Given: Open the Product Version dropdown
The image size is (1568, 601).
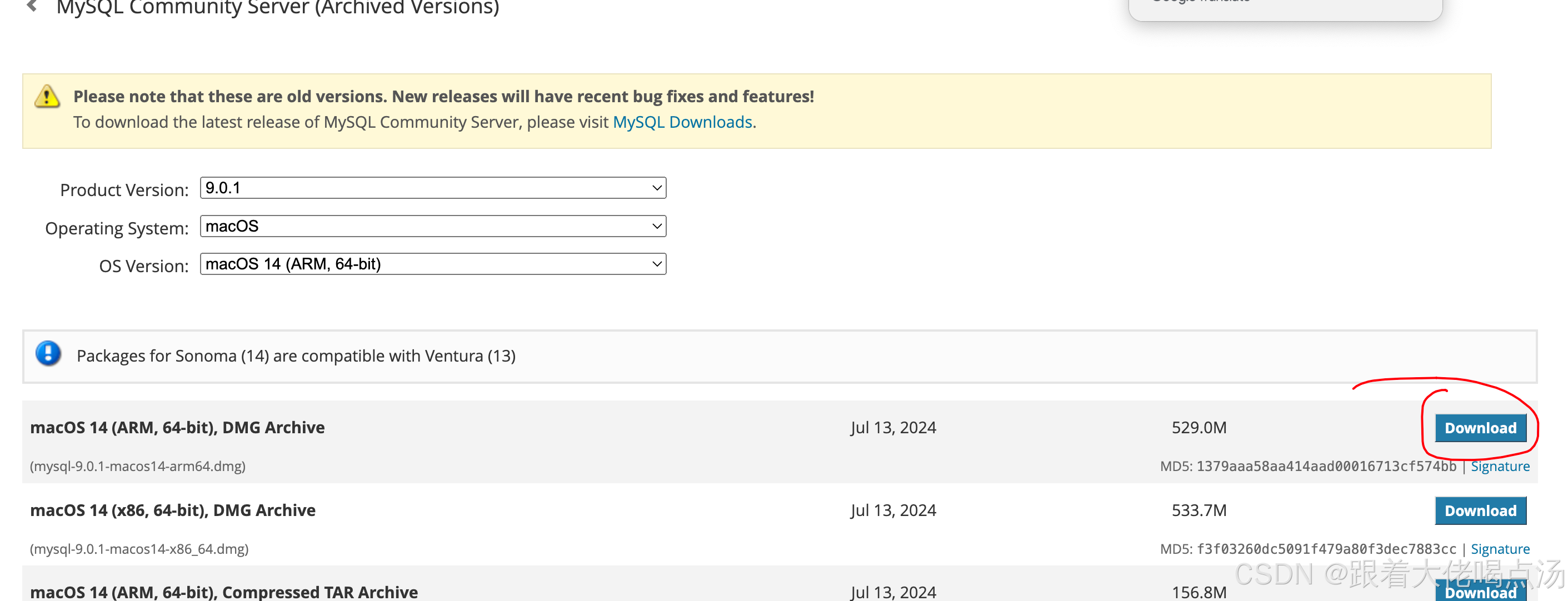Looking at the screenshot, I should pyautogui.click(x=433, y=188).
